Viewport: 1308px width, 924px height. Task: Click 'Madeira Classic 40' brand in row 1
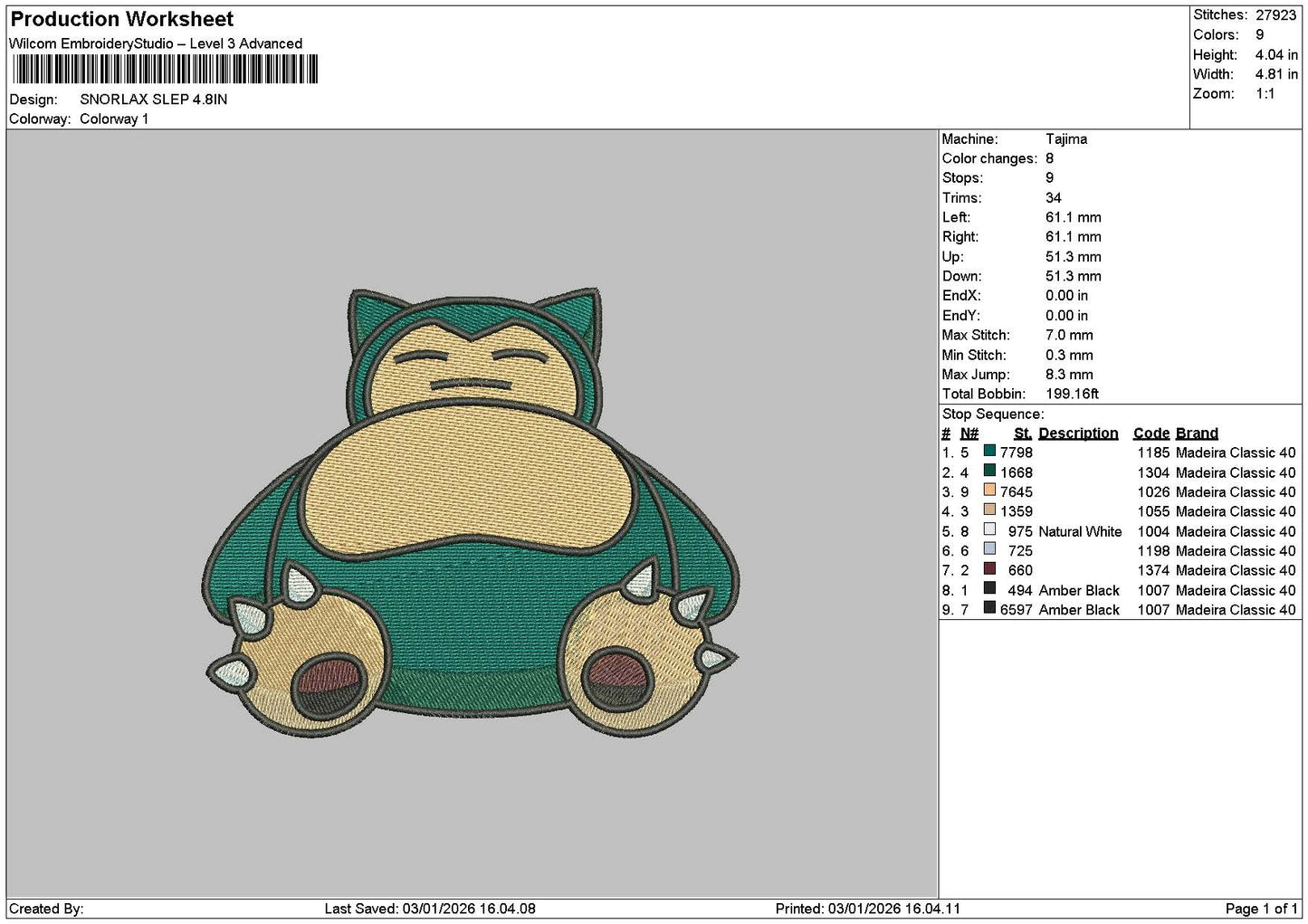pyautogui.click(x=1236, y=452)
